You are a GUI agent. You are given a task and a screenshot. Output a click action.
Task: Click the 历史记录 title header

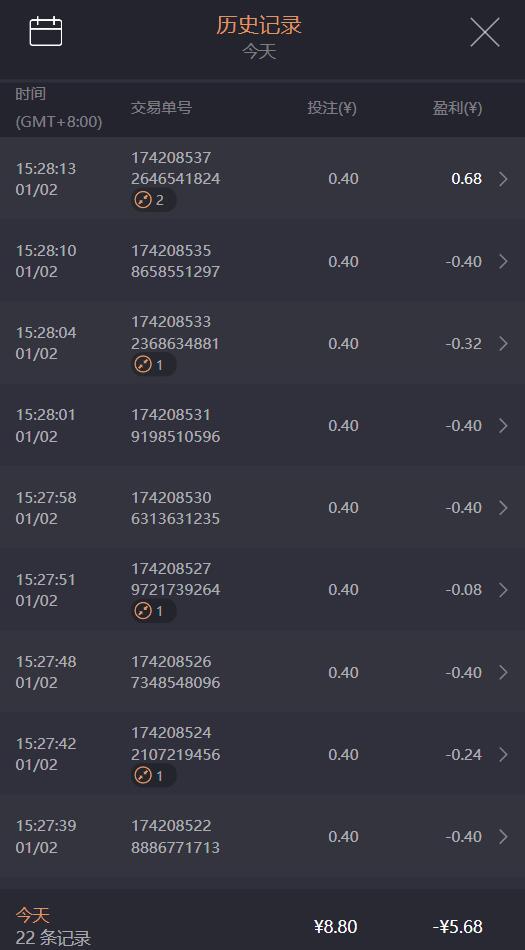pyautogui.click(x=259, y=25)
